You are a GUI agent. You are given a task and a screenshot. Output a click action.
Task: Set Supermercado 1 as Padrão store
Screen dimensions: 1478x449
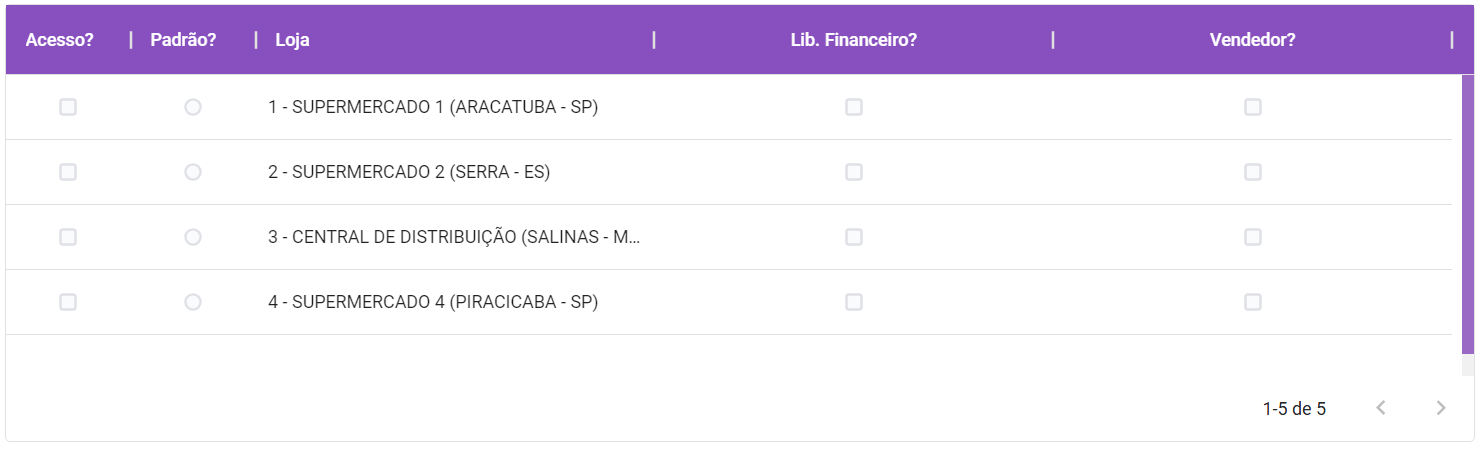[x=193, y=107]
